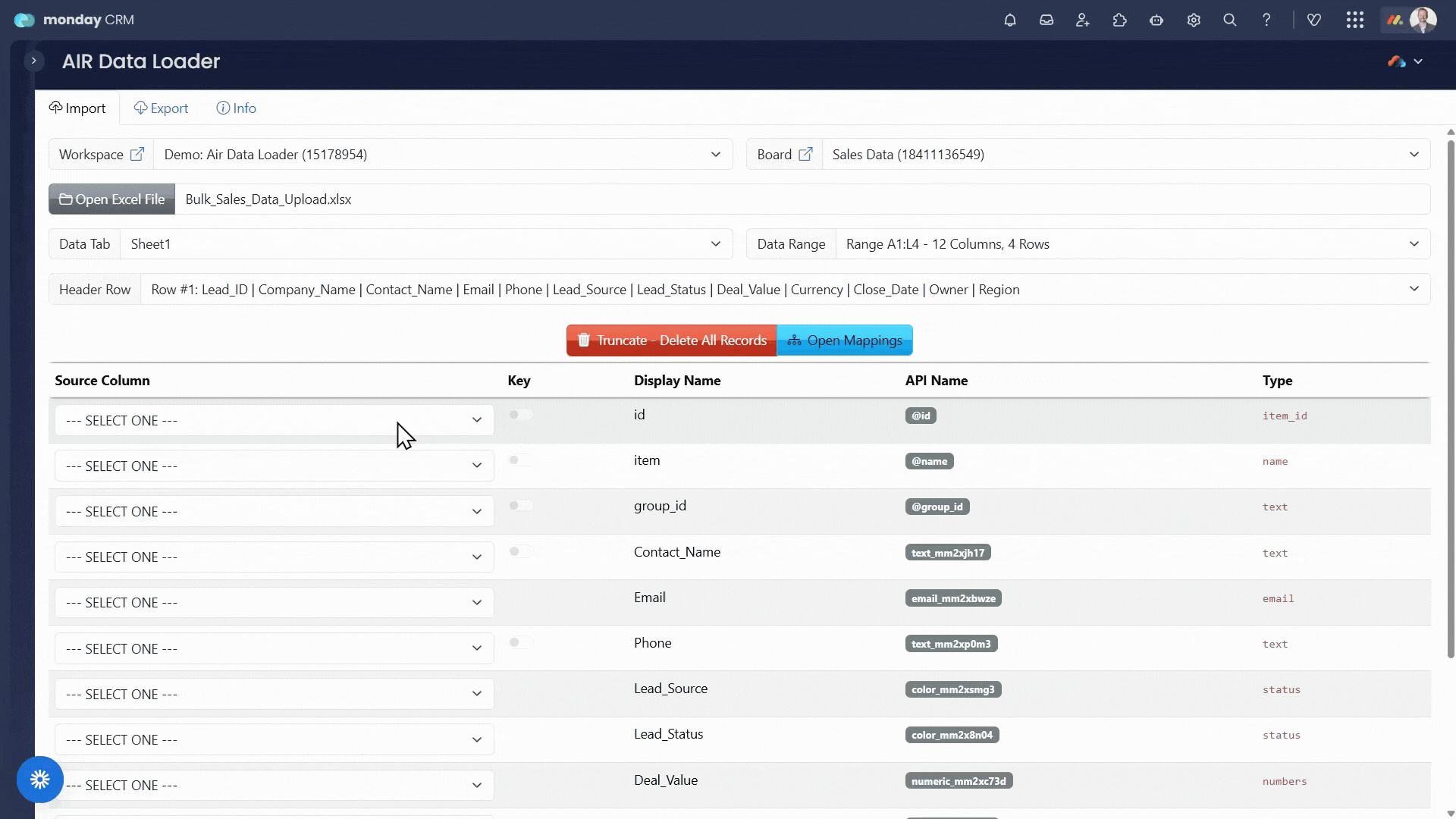
Task: Select source column for id row
Action: click(x=275, y=420)
